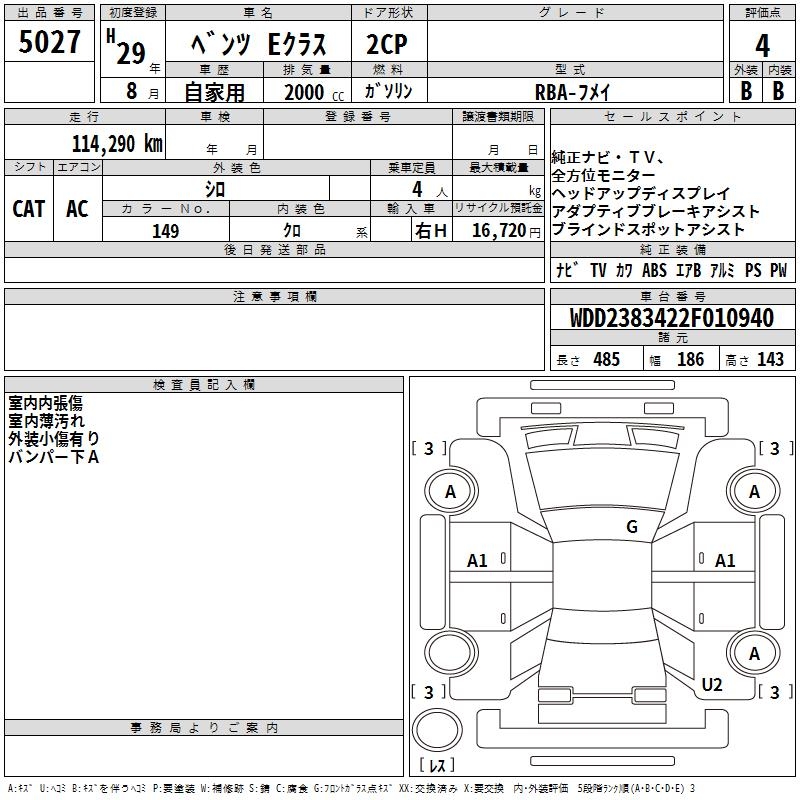This screenshot has width=800, height=800.
Task: Select the color number 149
Action: click(165, 232)
